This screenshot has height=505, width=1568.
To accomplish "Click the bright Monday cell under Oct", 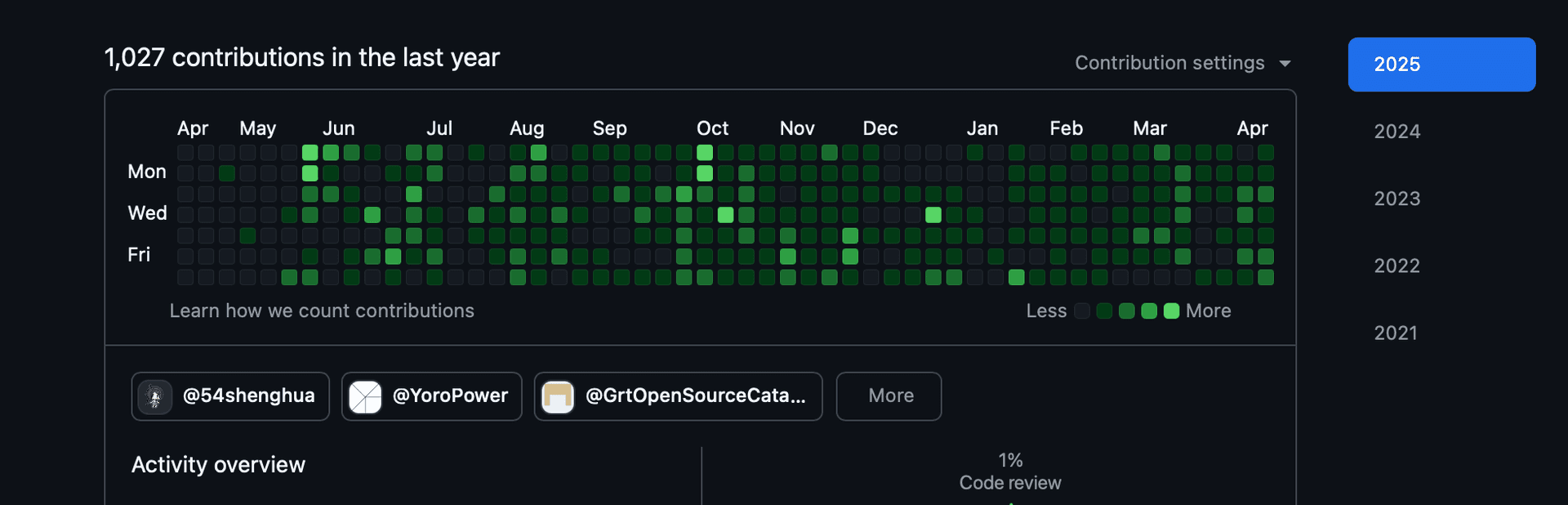I will pos(705,173).
